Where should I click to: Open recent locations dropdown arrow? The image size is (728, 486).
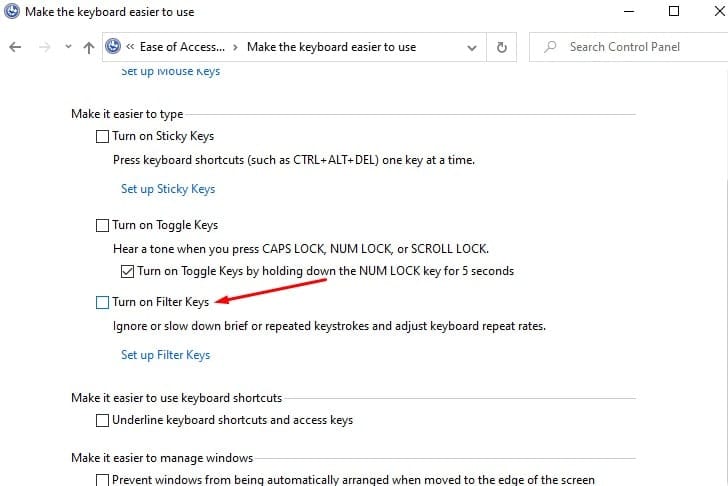coord(68,46)
